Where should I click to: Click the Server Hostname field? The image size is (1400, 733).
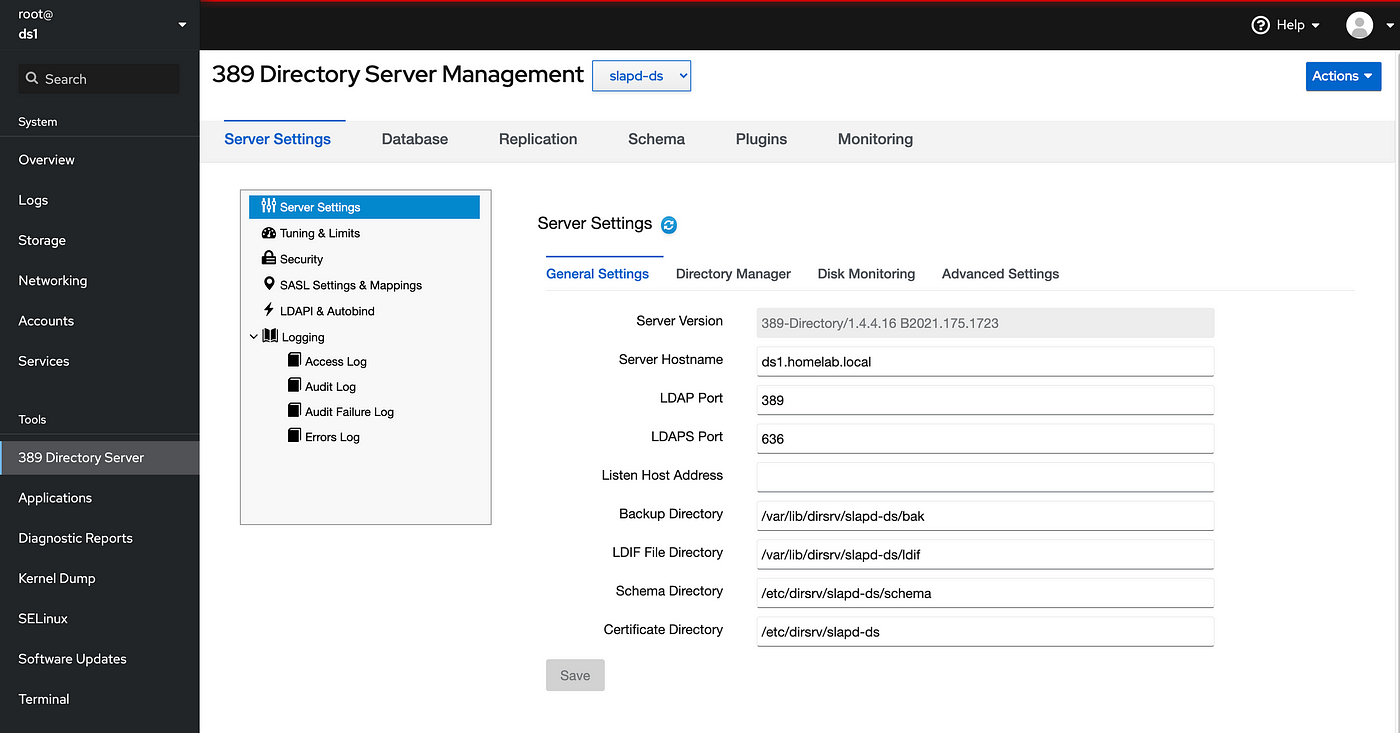point(985,361)
